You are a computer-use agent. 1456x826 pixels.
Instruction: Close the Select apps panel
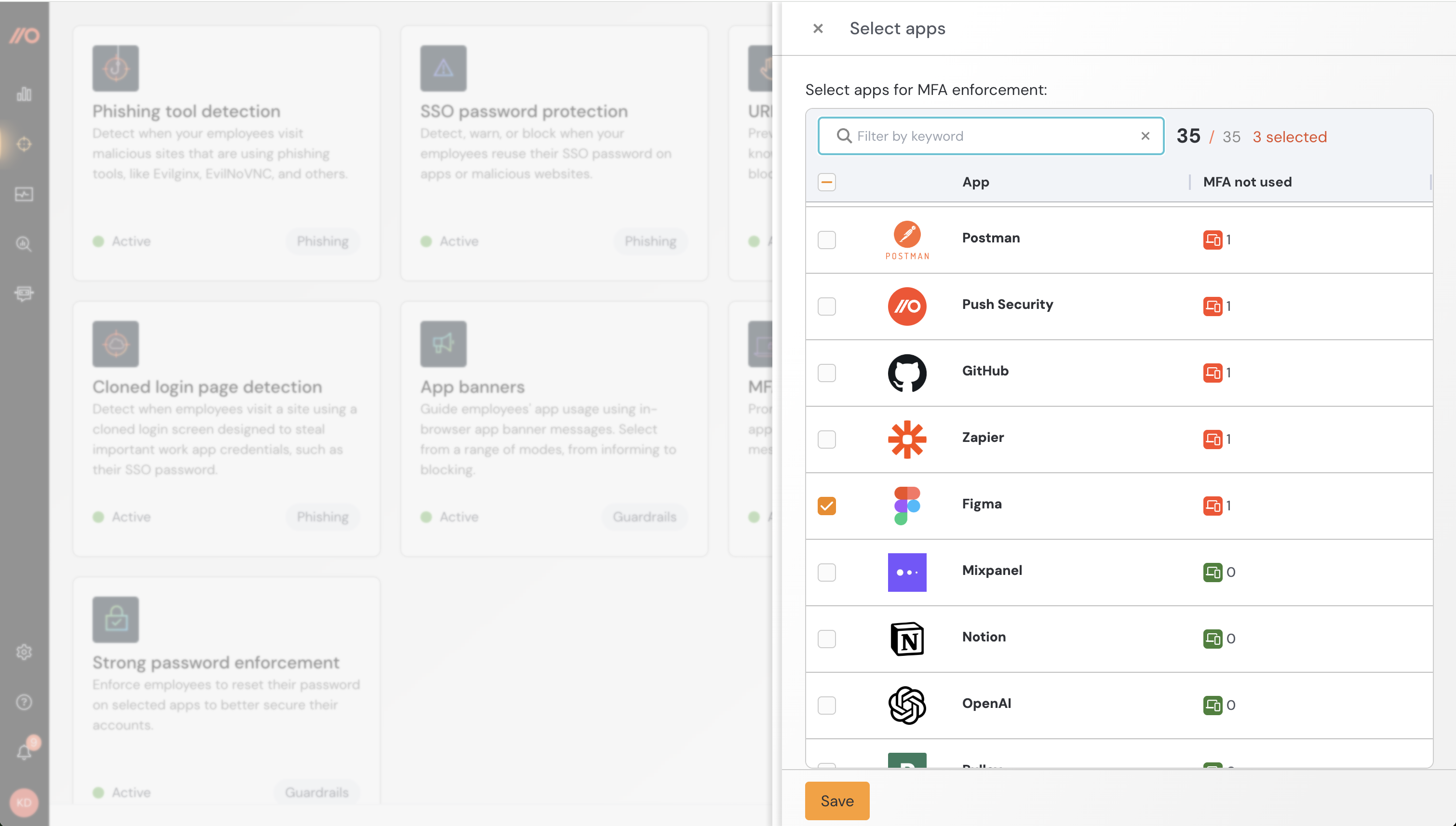(x=818, y=28)
